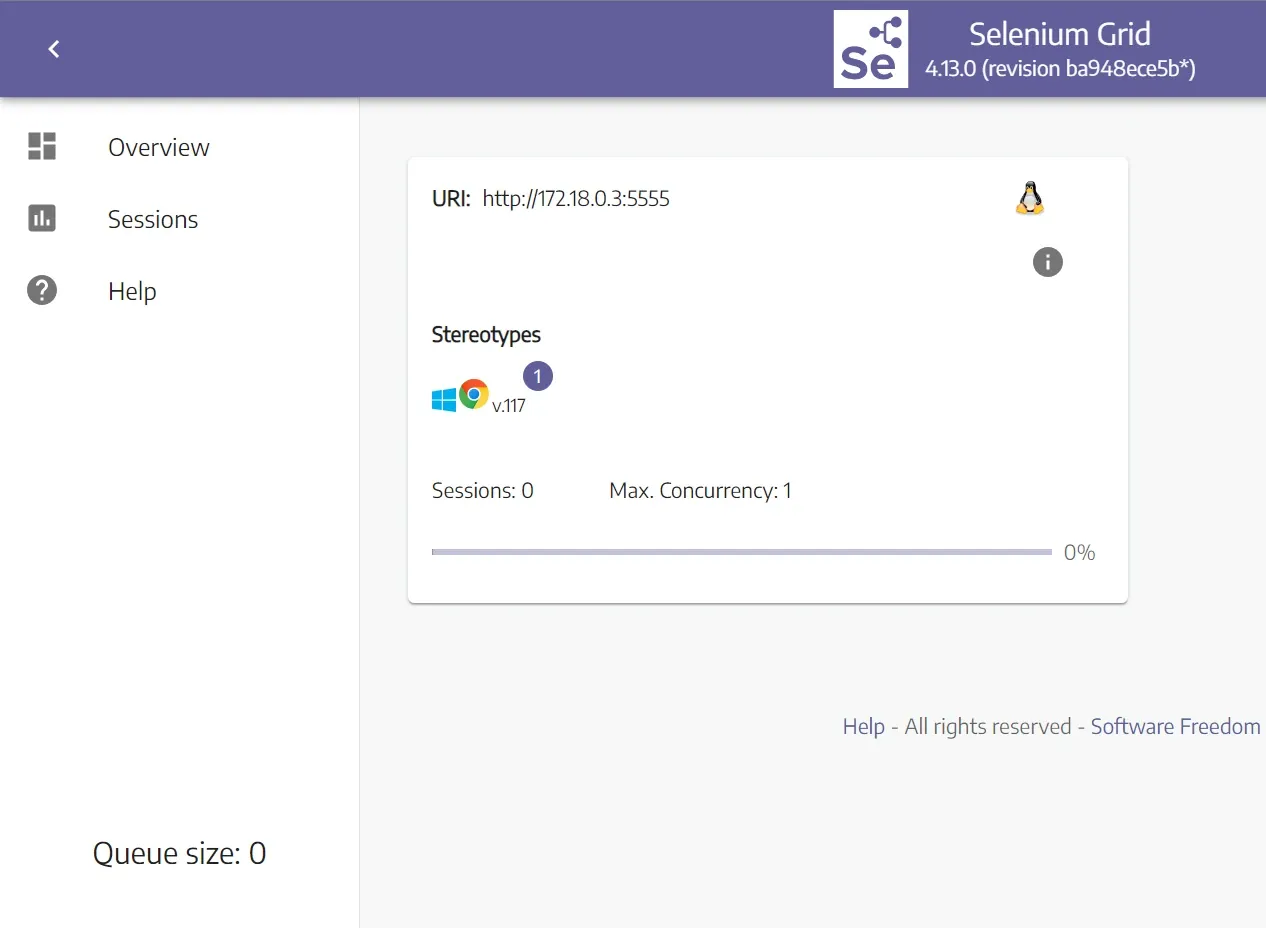Switch to the Sessions page
Image resolution: width=1266 pixels, height=928 pixels.
click(x=152, y=219)
